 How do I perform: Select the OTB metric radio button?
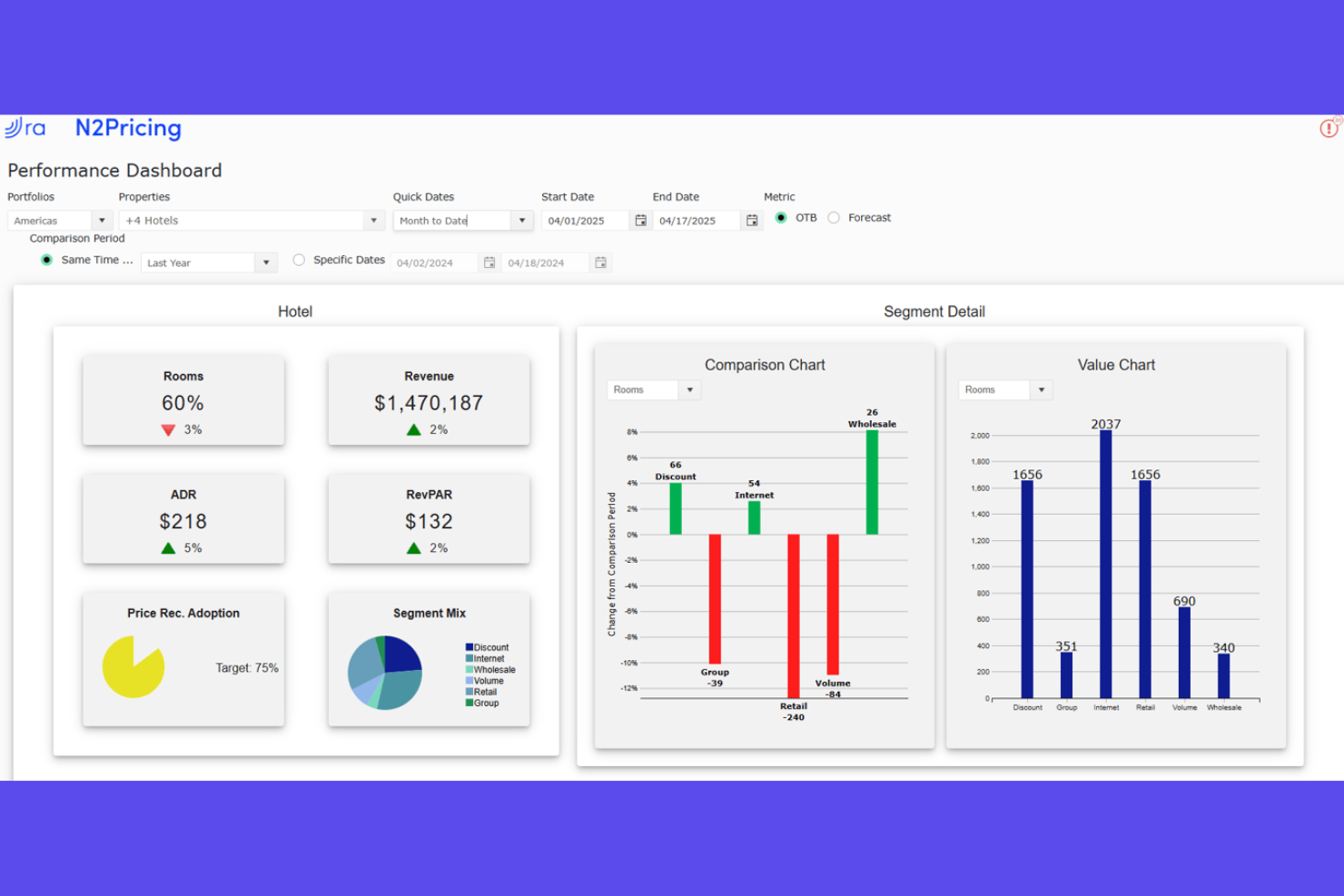(782, 218)
